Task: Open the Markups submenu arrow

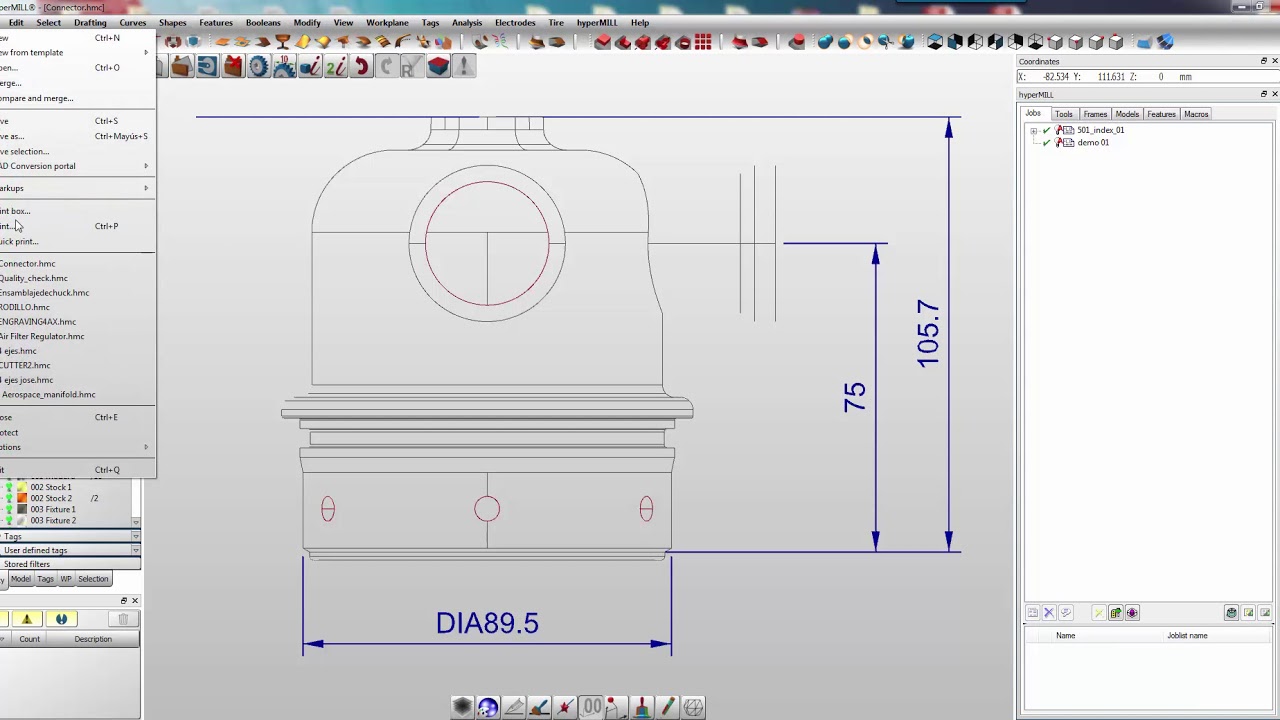Action: tap(146, 188)
